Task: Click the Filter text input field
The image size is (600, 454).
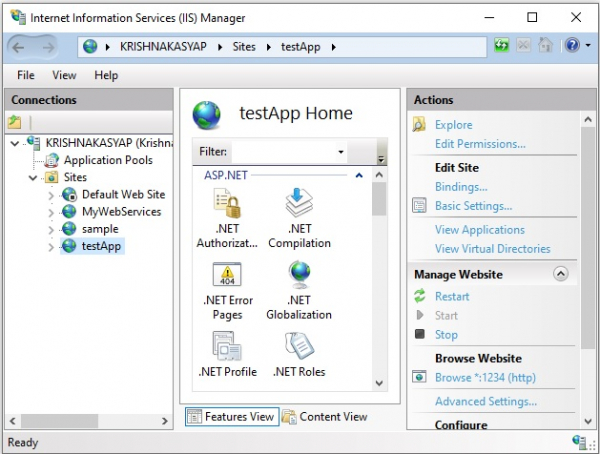Action: click(283, 152)
